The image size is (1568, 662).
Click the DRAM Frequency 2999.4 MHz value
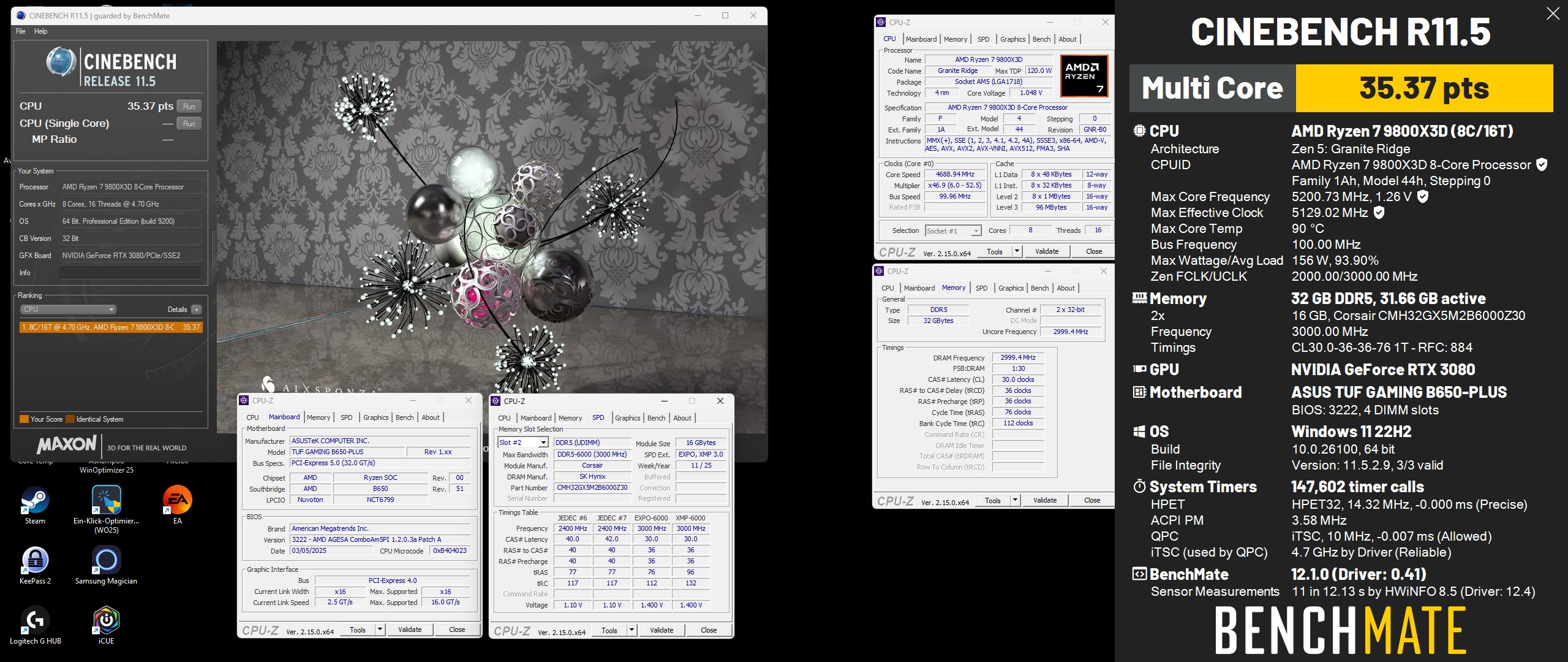click(x=1018, y=357)
